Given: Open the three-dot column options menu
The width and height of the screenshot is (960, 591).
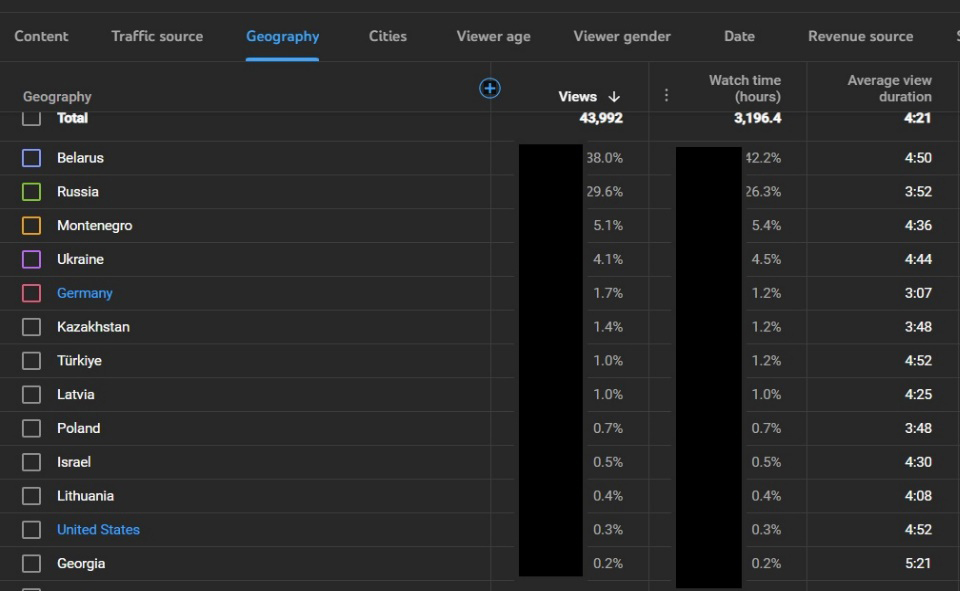Looking at the screenshot, I should (x=666, y=96).
